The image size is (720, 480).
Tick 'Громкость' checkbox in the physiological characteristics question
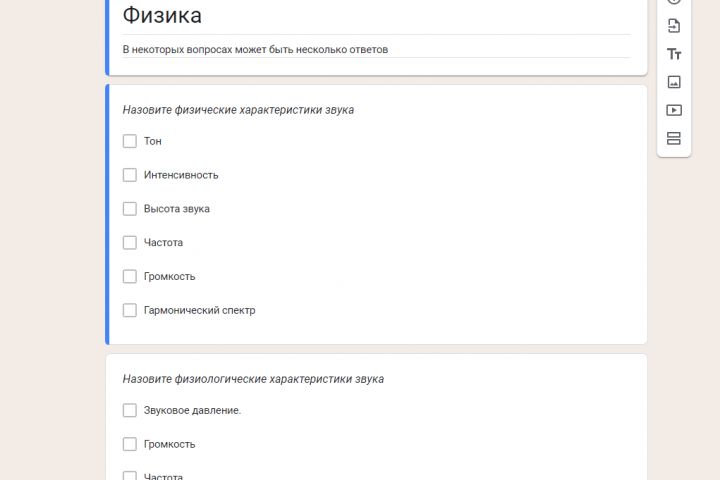pyautogui.click(x=130, y=444)
